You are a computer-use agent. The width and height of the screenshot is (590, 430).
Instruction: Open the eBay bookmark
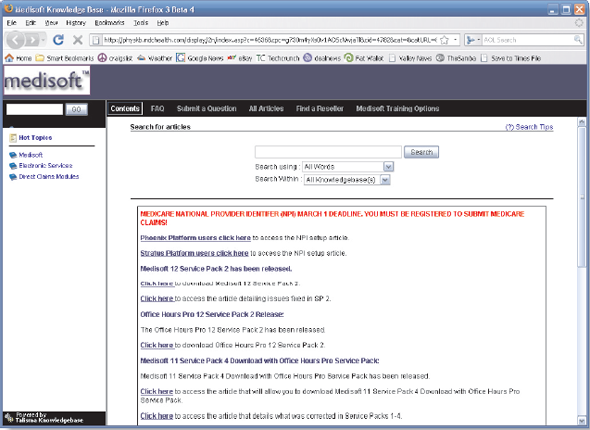(240, 58)
